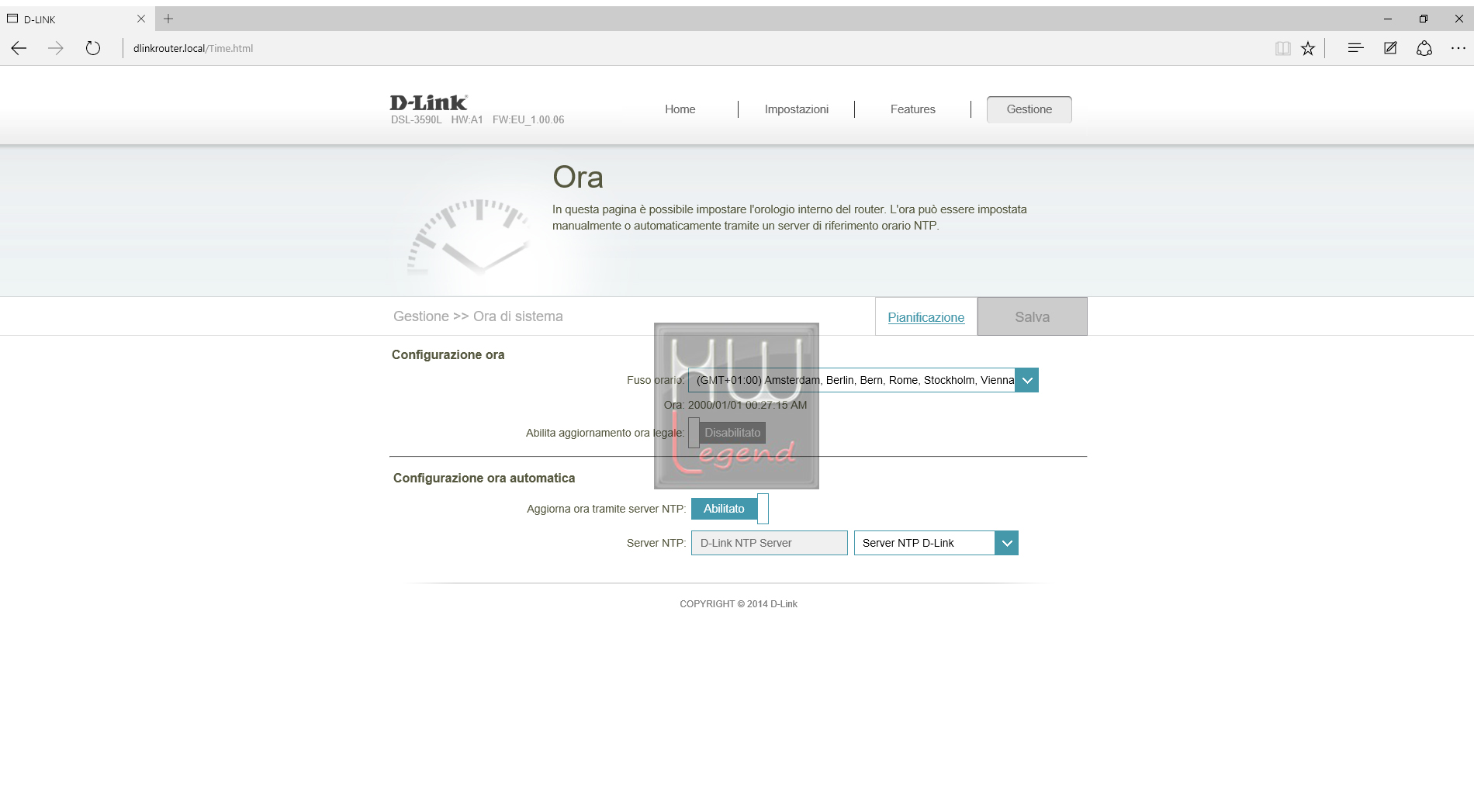Click the Ora page heading
The height and width of the screenshot is (812, 1474).
coord(578,178)
